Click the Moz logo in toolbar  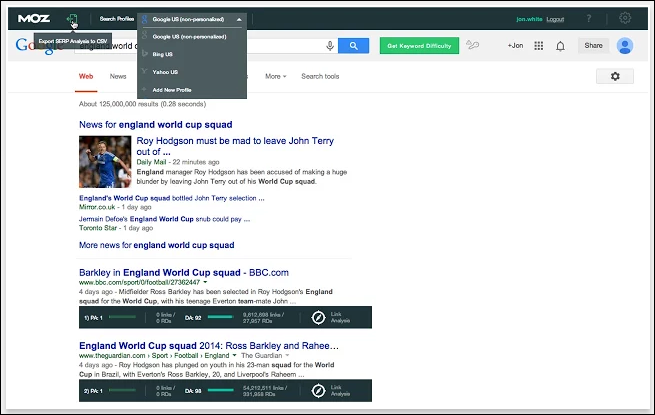pyautogui.click(x=33, y=18)
